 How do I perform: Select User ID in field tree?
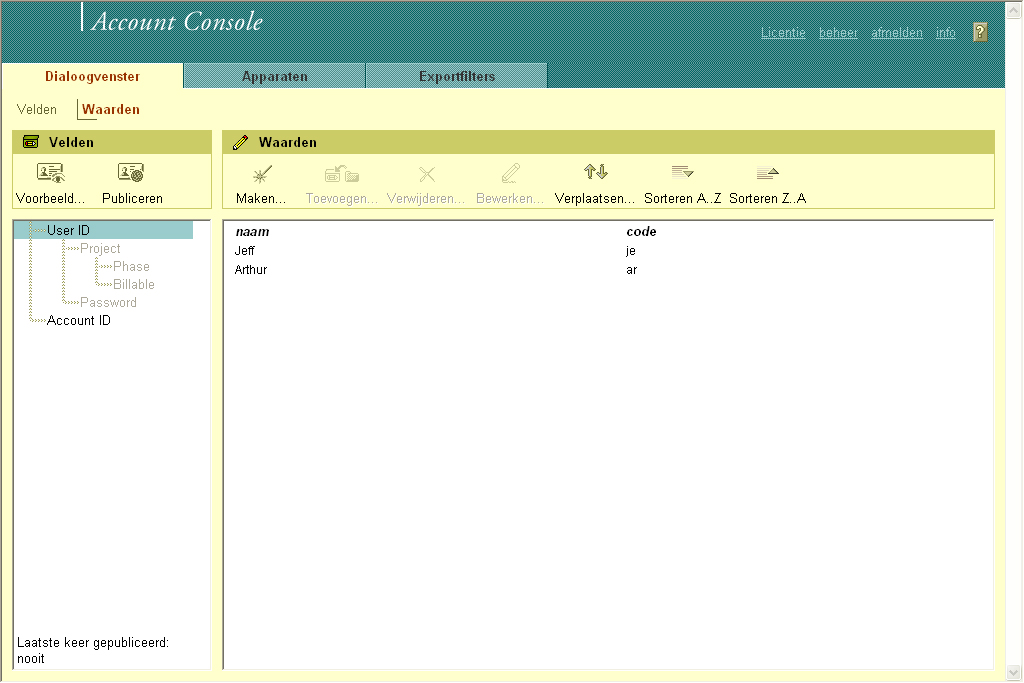(68, 231)
